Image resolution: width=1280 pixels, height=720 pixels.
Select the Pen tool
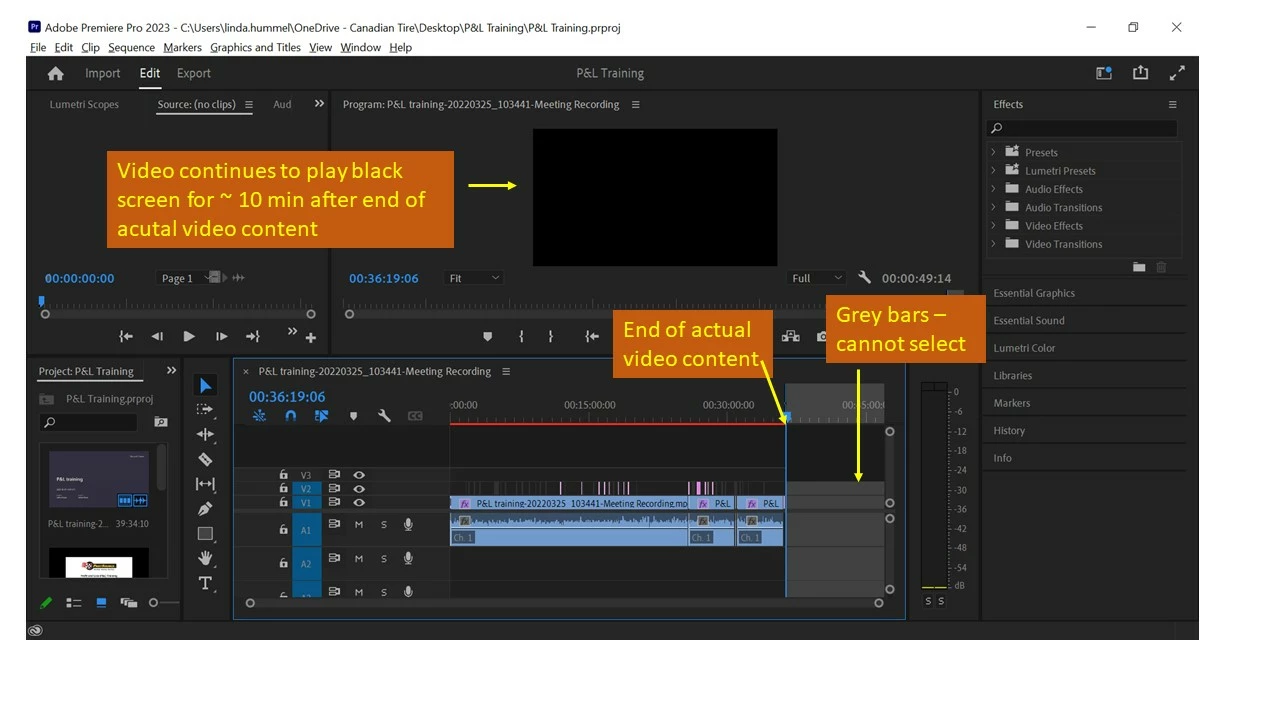pyautogui.click(x=205, y=509)
